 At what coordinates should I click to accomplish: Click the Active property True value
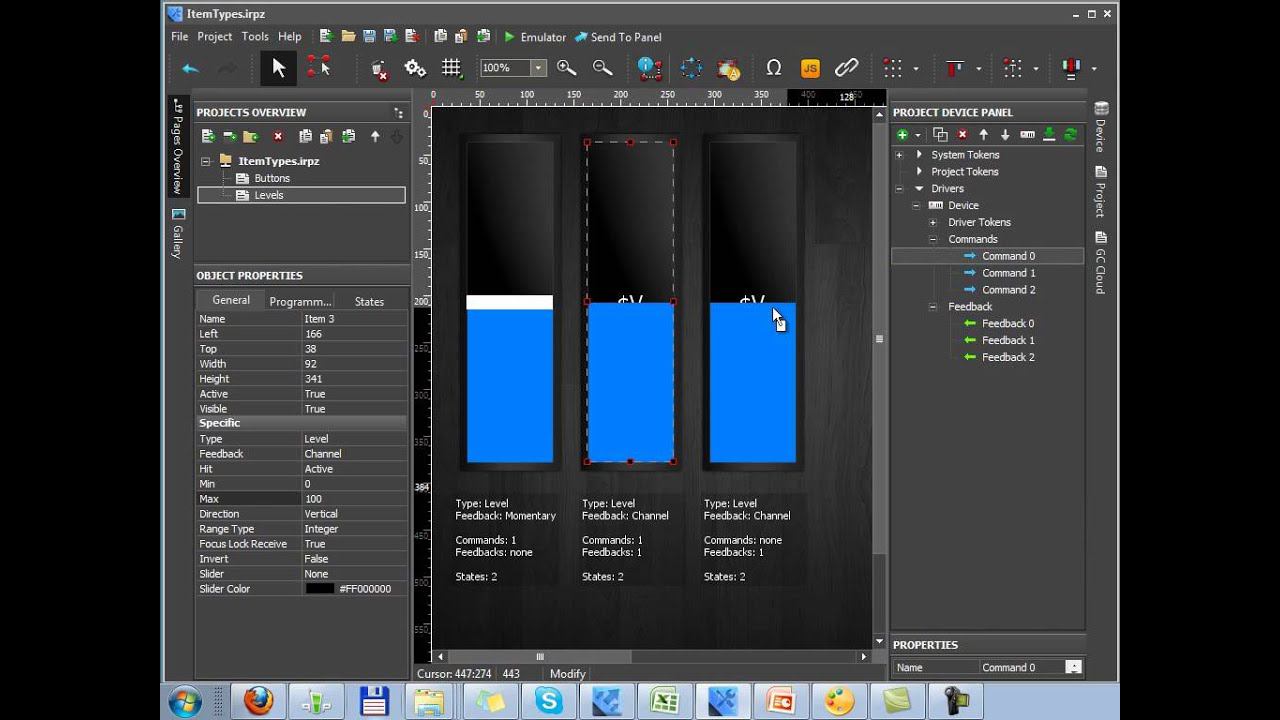click(x=315, y=394)
